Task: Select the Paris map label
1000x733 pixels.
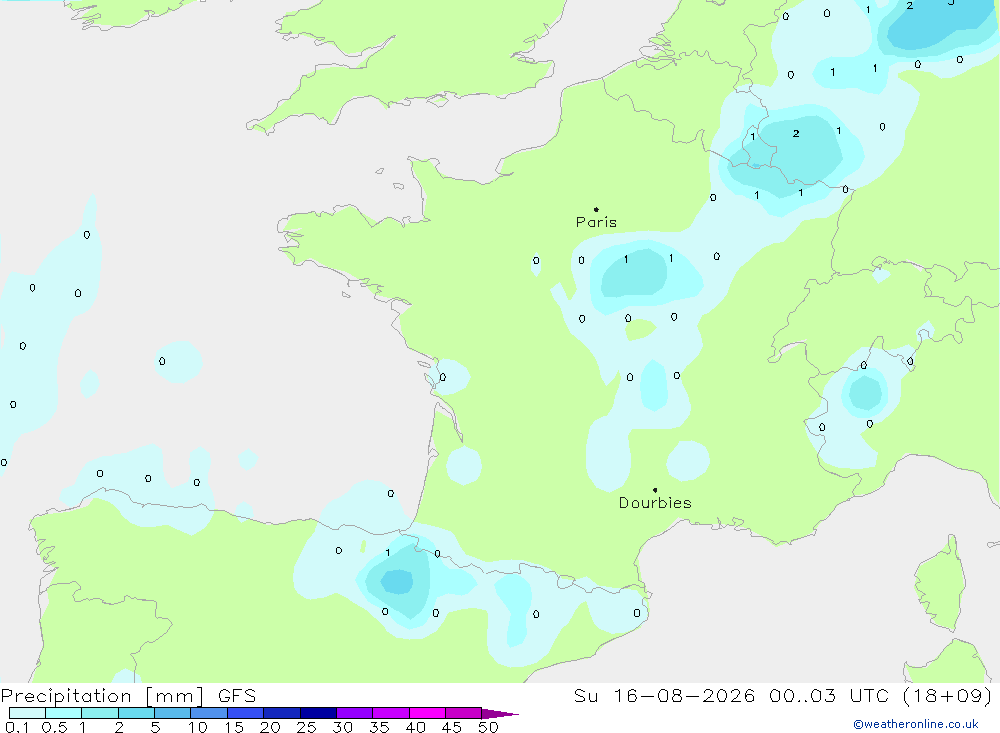Action: pos(596,222)
